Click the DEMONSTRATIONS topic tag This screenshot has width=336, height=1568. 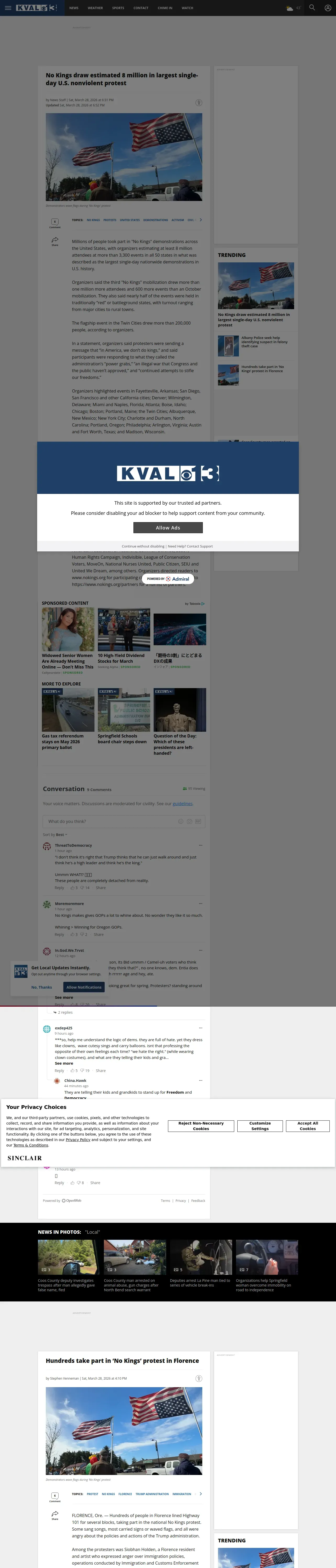[155, 220]
